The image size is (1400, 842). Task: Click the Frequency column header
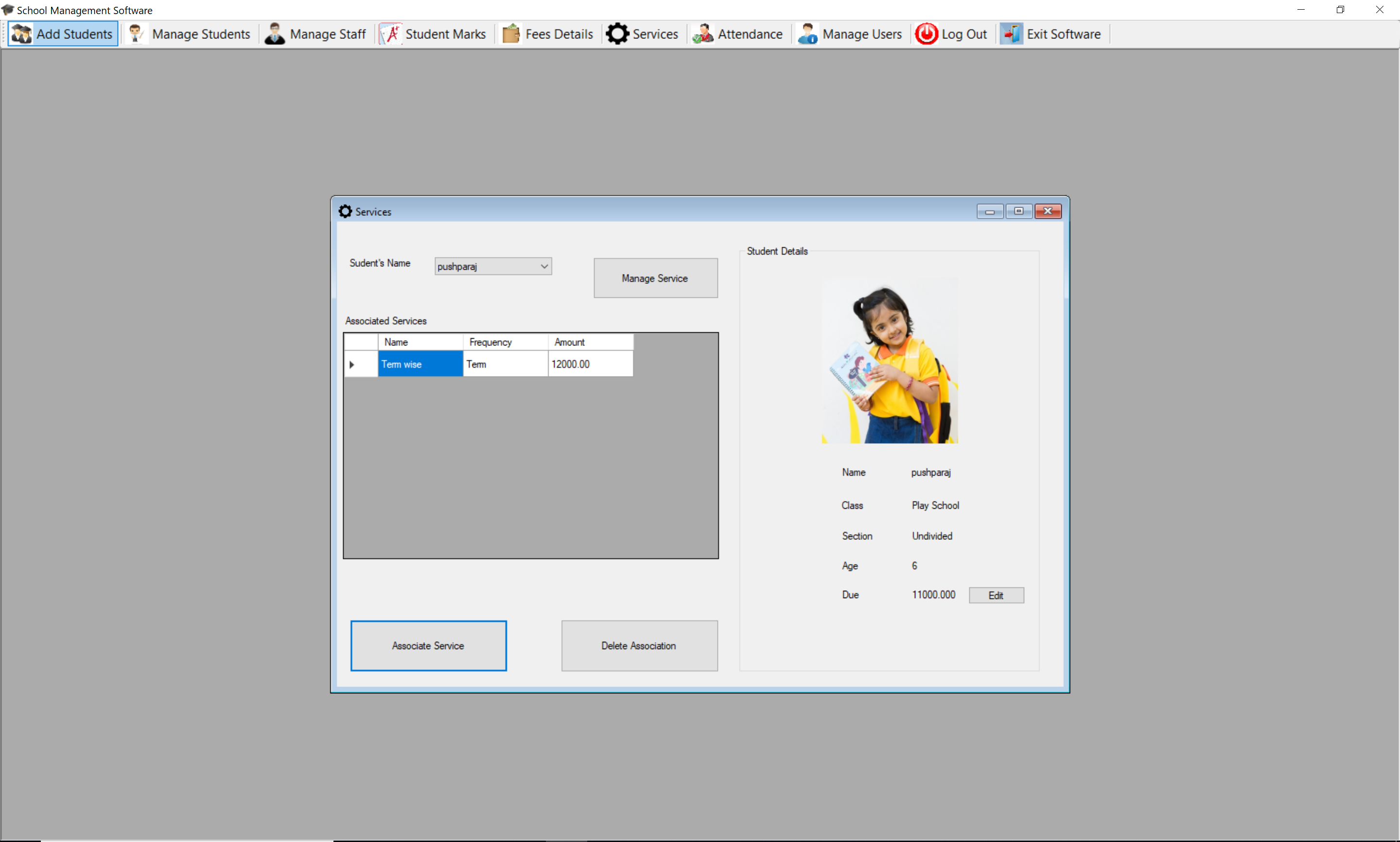click(x=505, y=342)
